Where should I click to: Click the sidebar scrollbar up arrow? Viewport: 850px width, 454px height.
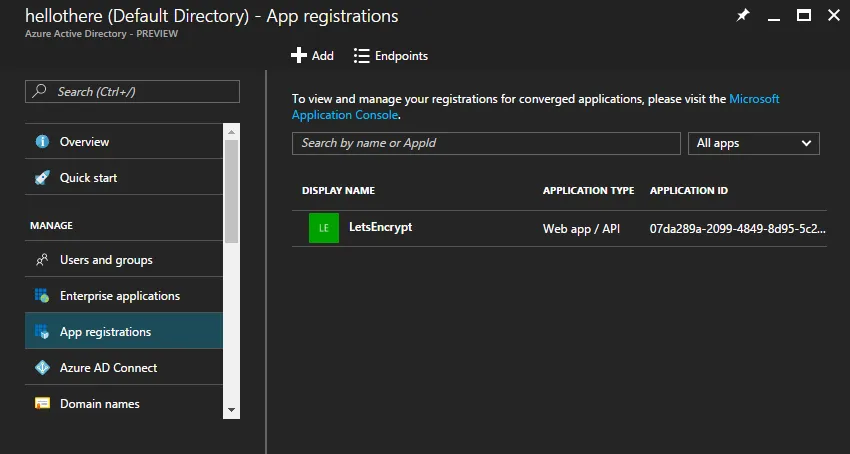click(x=231, y=132)
